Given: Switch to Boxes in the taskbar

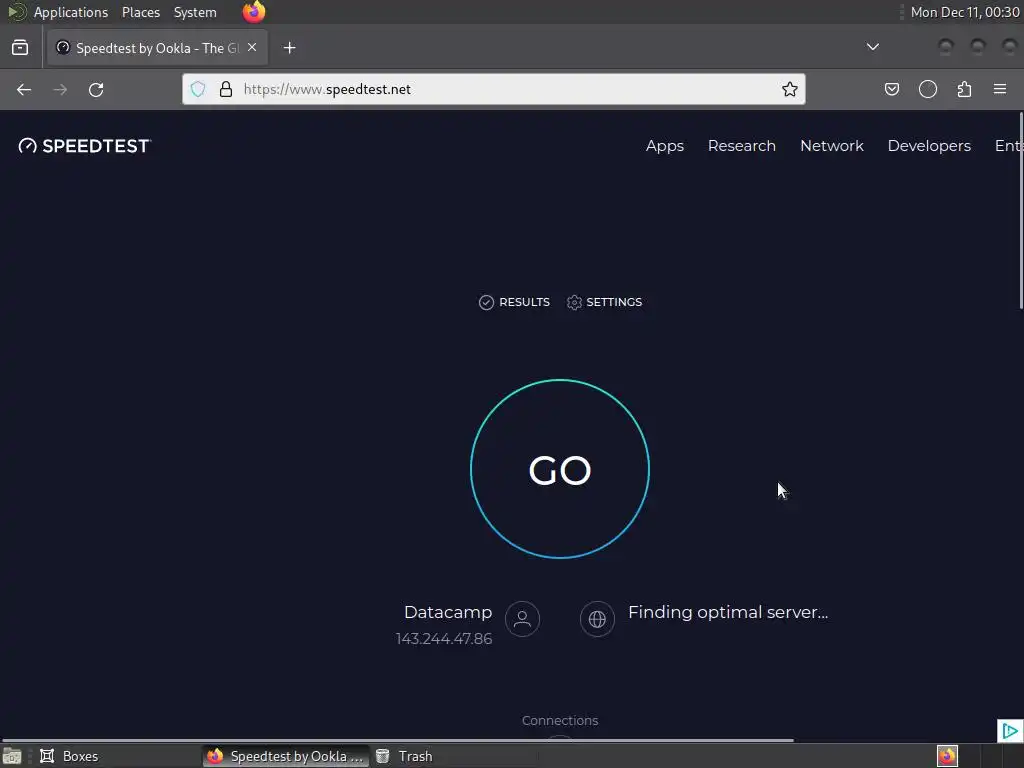Looking at the screenshot, I should point(69,756).
